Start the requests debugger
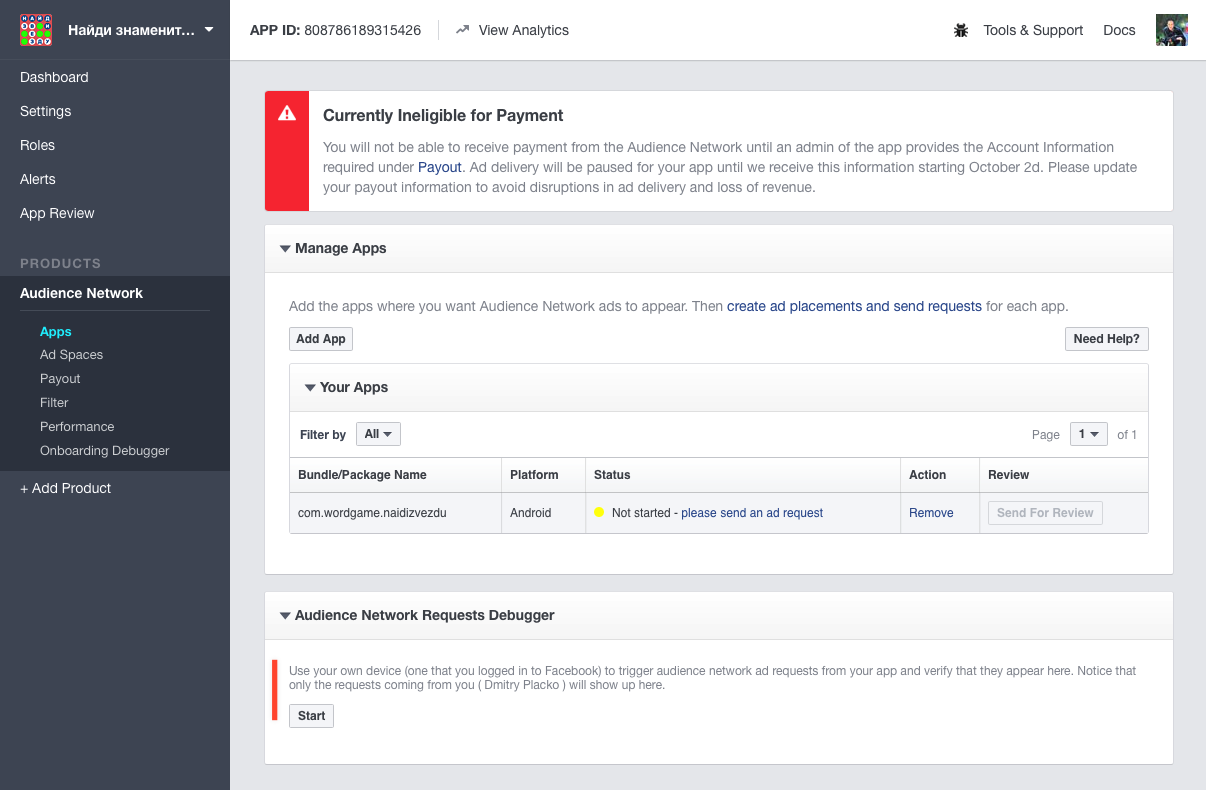Screen dimensions: 1206x790 pos(311,716)
